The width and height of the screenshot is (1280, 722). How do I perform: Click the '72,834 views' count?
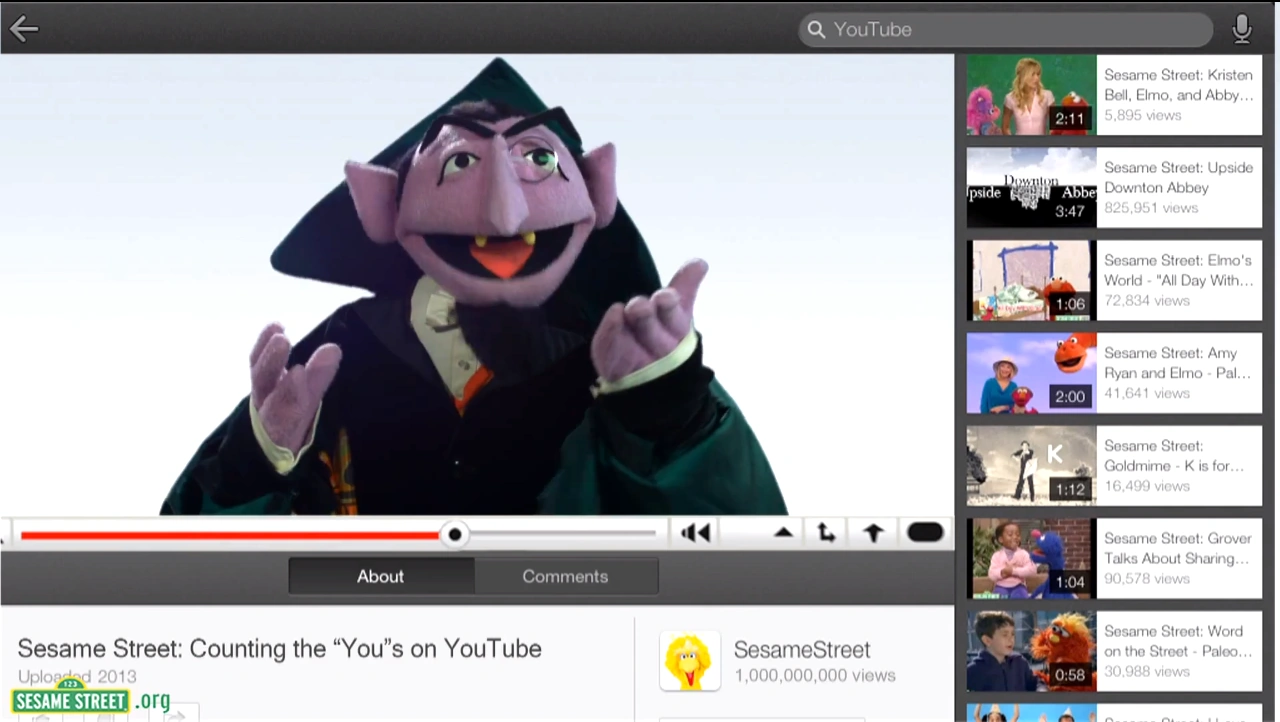coord(1147,300)
